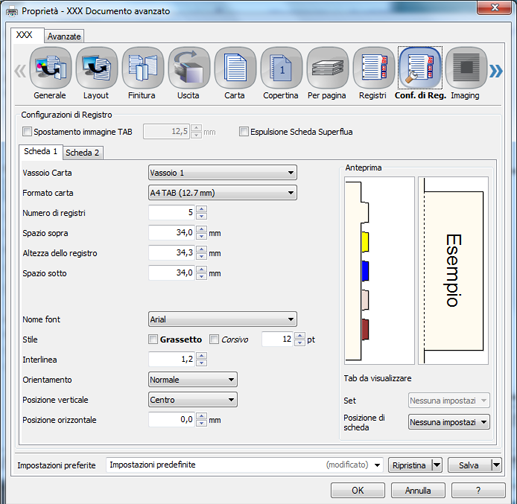Expand the Vassoio Carta dropdown

coord(222,173)
